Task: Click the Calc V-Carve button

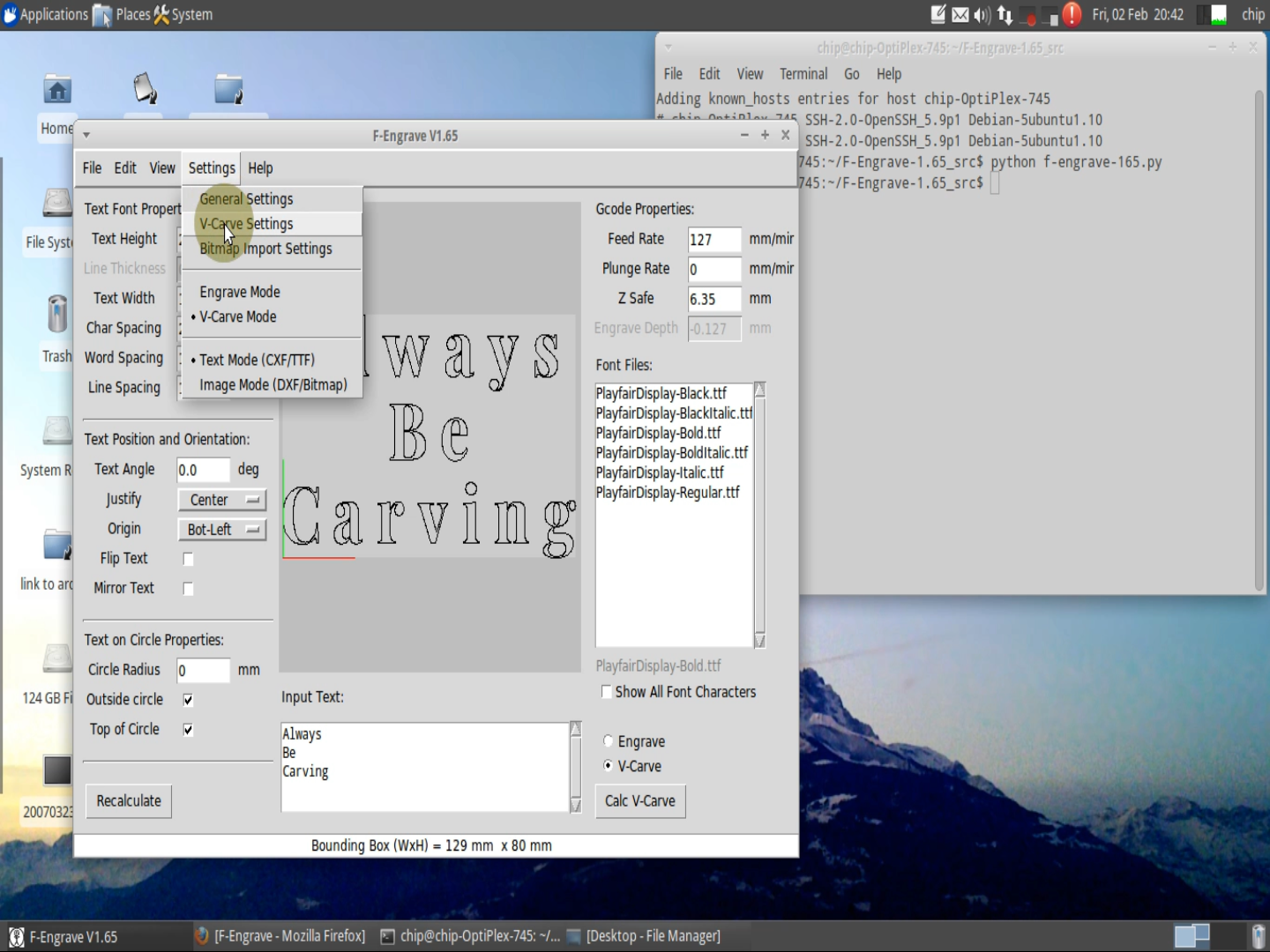Action: pyautogui.click(x=640, y=800)
